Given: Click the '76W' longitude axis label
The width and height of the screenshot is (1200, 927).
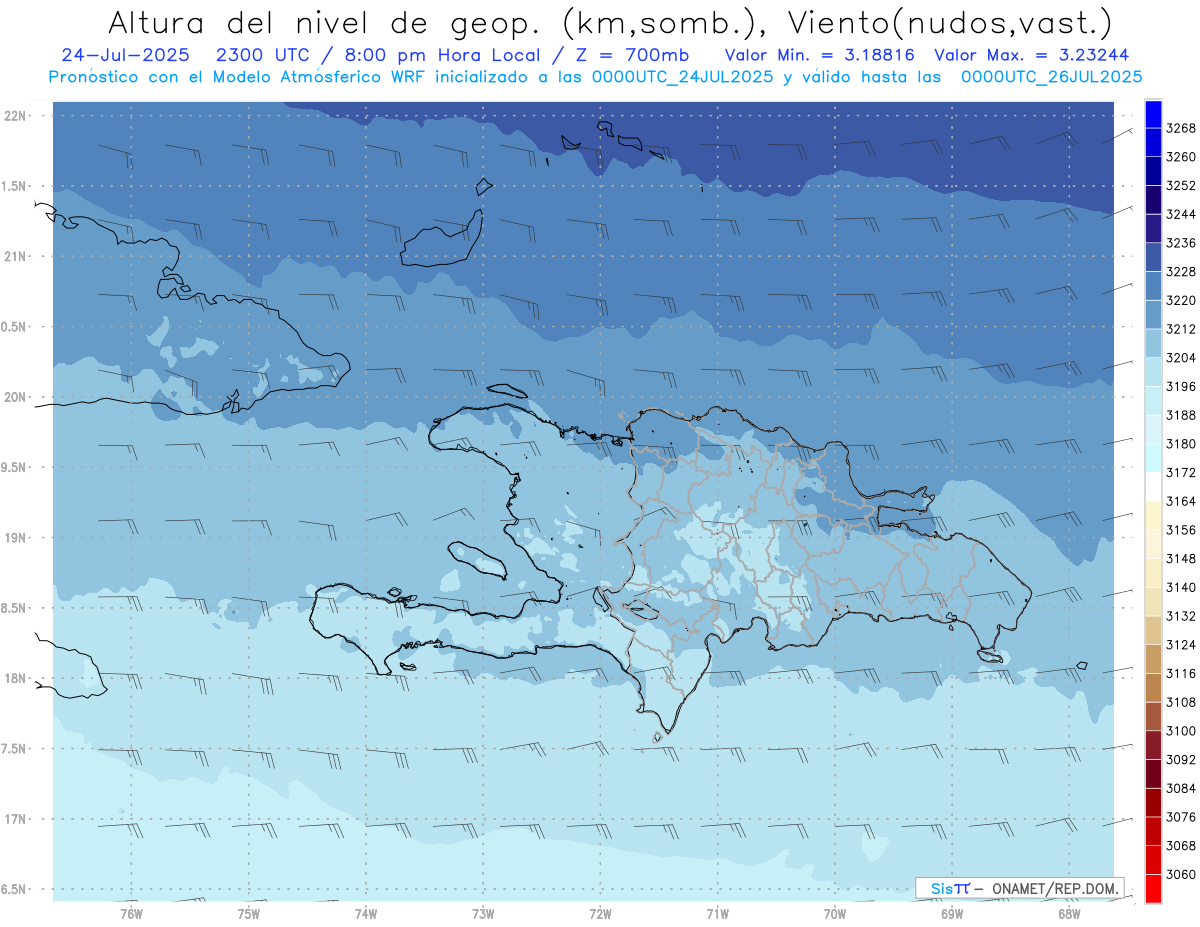Looking at the screenshot, I should click(x=131, y=913).
